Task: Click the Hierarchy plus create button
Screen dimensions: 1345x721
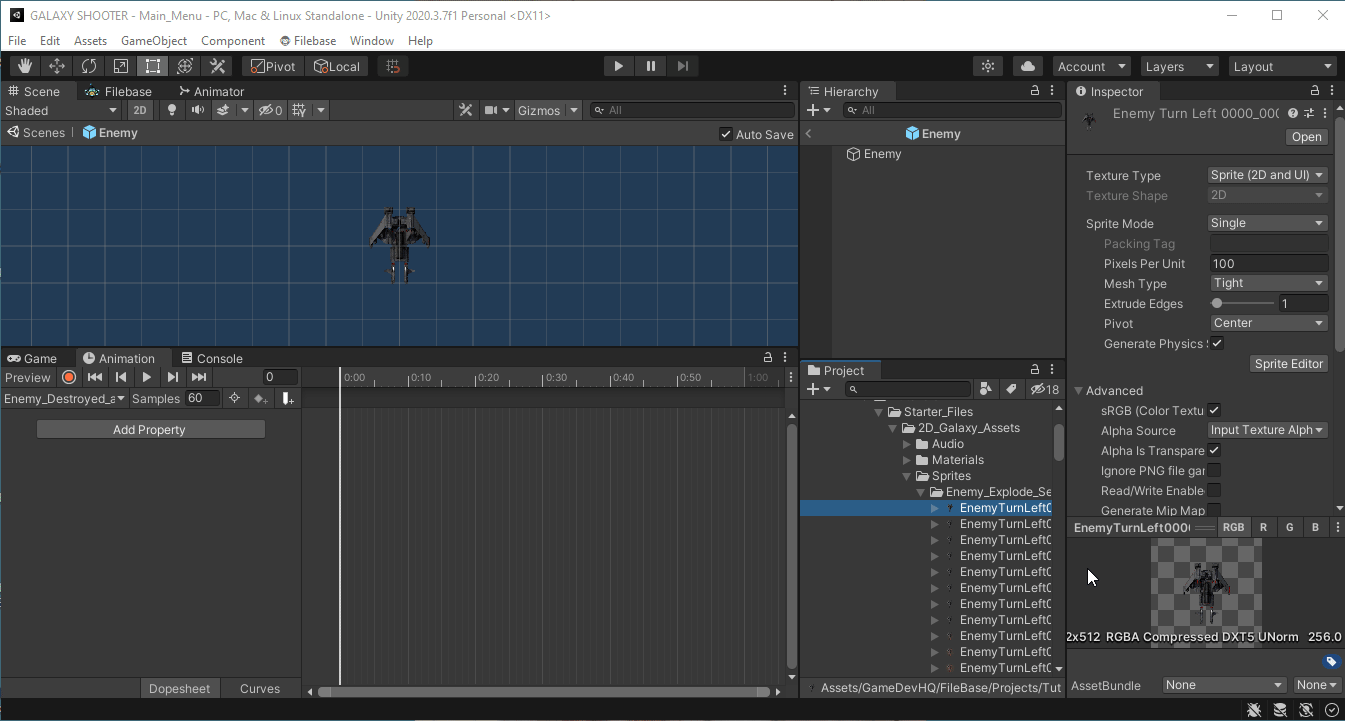Action: (x=819, y=110)
